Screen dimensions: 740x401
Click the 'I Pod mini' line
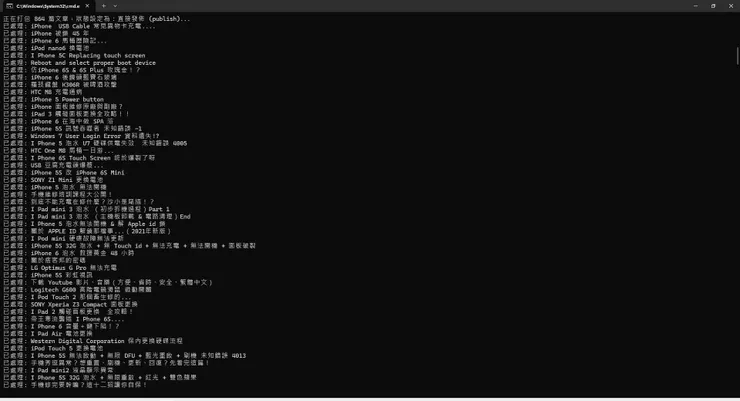[x=64, y=239]
